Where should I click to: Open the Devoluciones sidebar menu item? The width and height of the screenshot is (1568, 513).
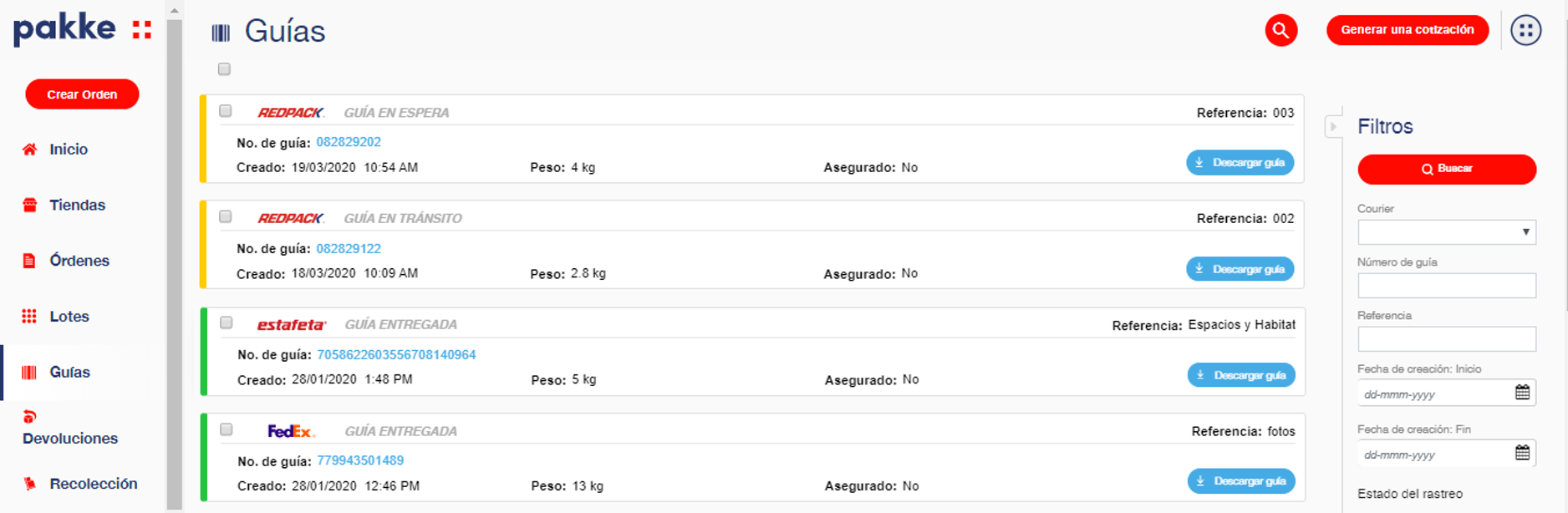coord(70,429)
